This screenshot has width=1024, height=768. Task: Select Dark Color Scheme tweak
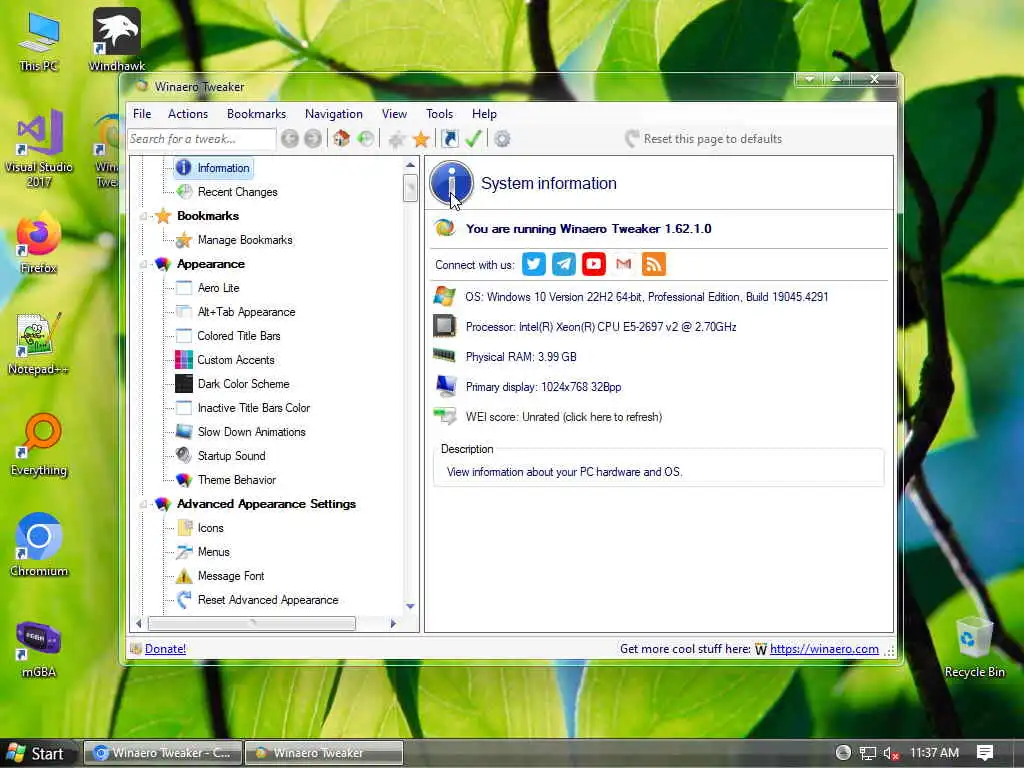coord(243,384)
